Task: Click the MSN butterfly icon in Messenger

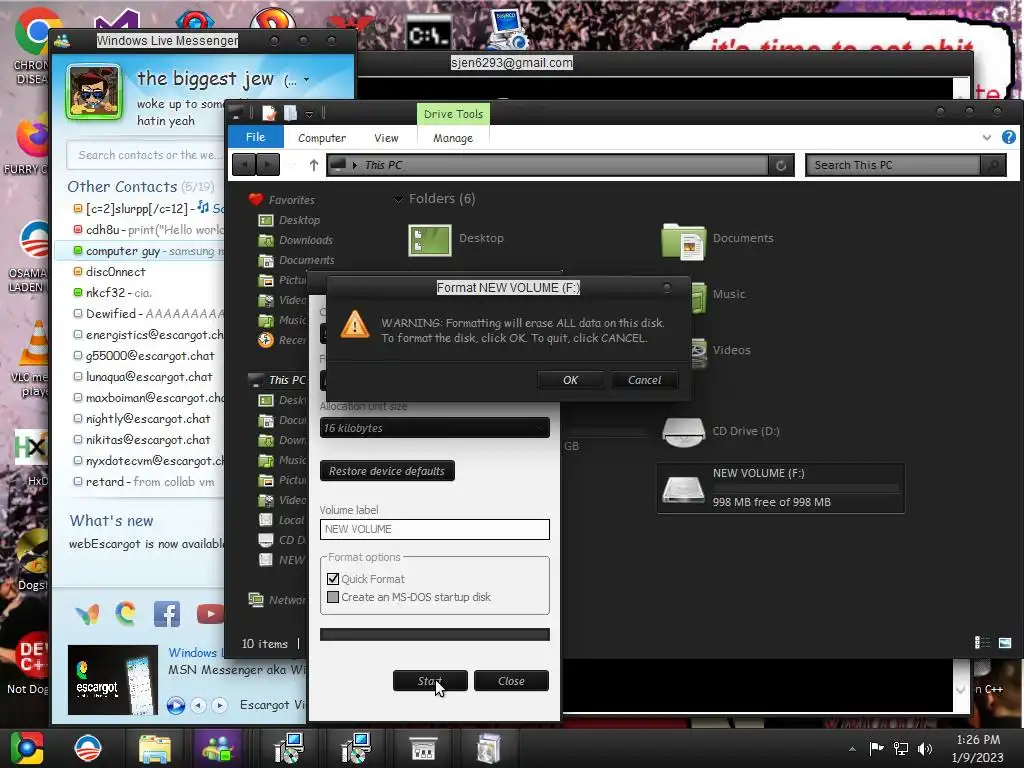Action: [87, 614]
